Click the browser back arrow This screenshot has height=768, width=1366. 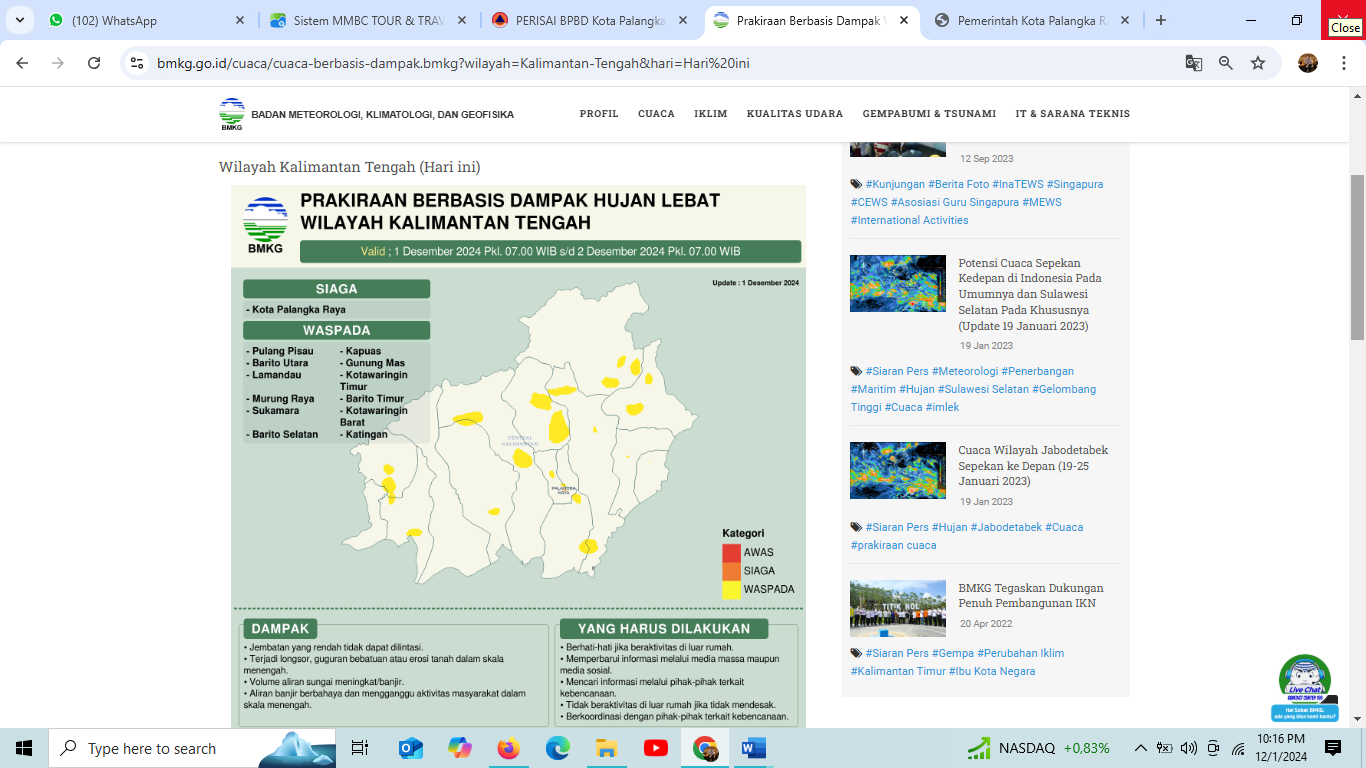[23, 63]
